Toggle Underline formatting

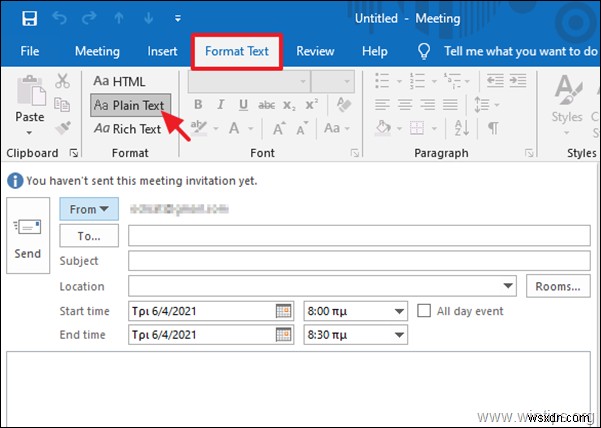pyautogui.click(x=243, y=105)
